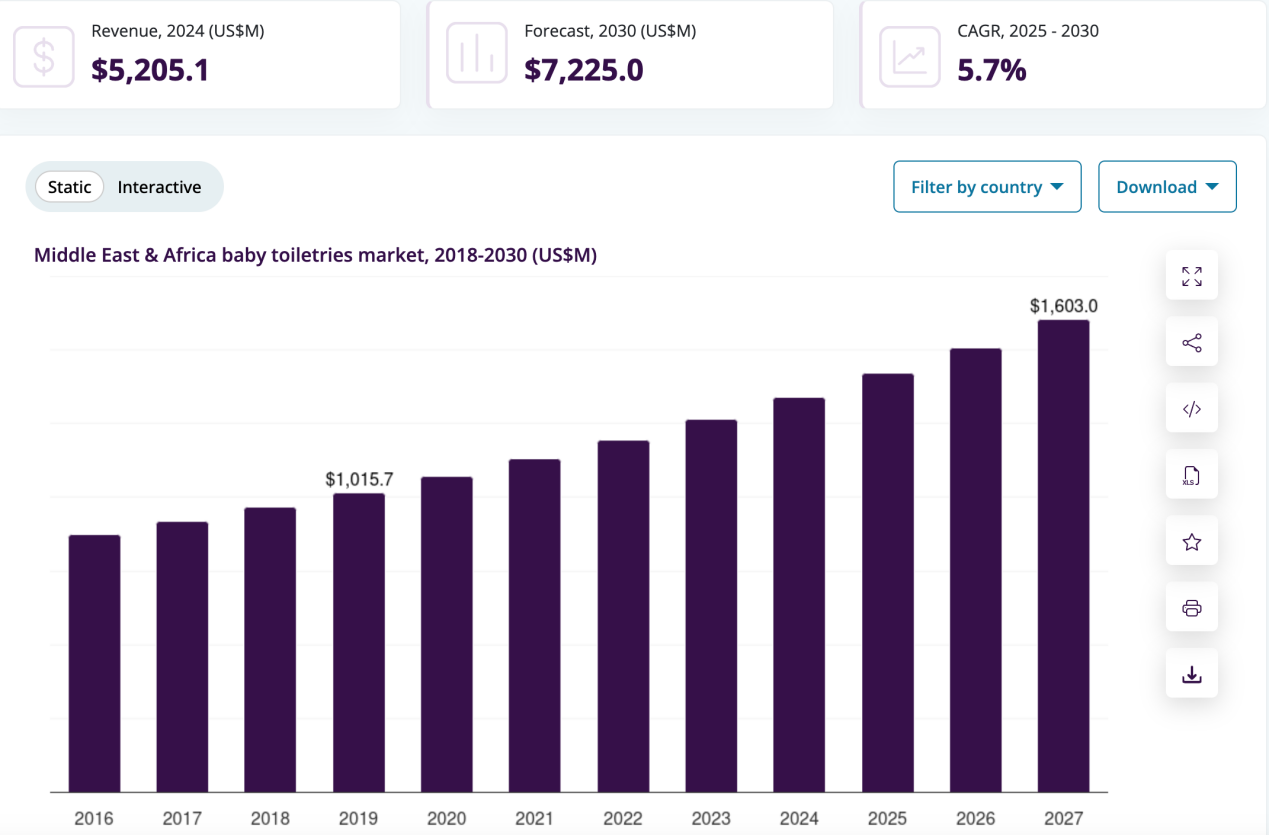Image resolution: width=1269 pixels, height=835 pixels.
Task: Print the chart using printer icon
Action: point(1191,608)
